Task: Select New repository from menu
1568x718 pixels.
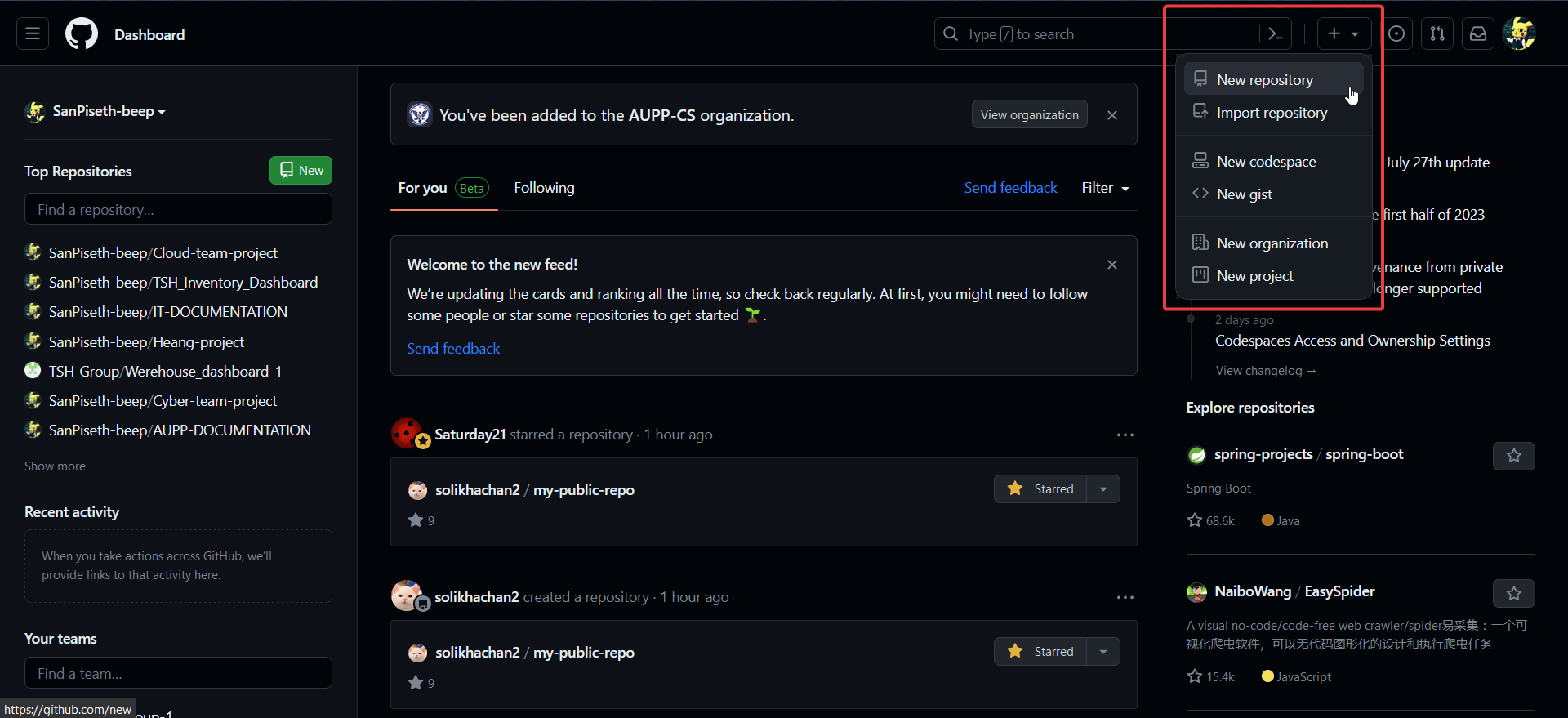Action: (1273, 79)
